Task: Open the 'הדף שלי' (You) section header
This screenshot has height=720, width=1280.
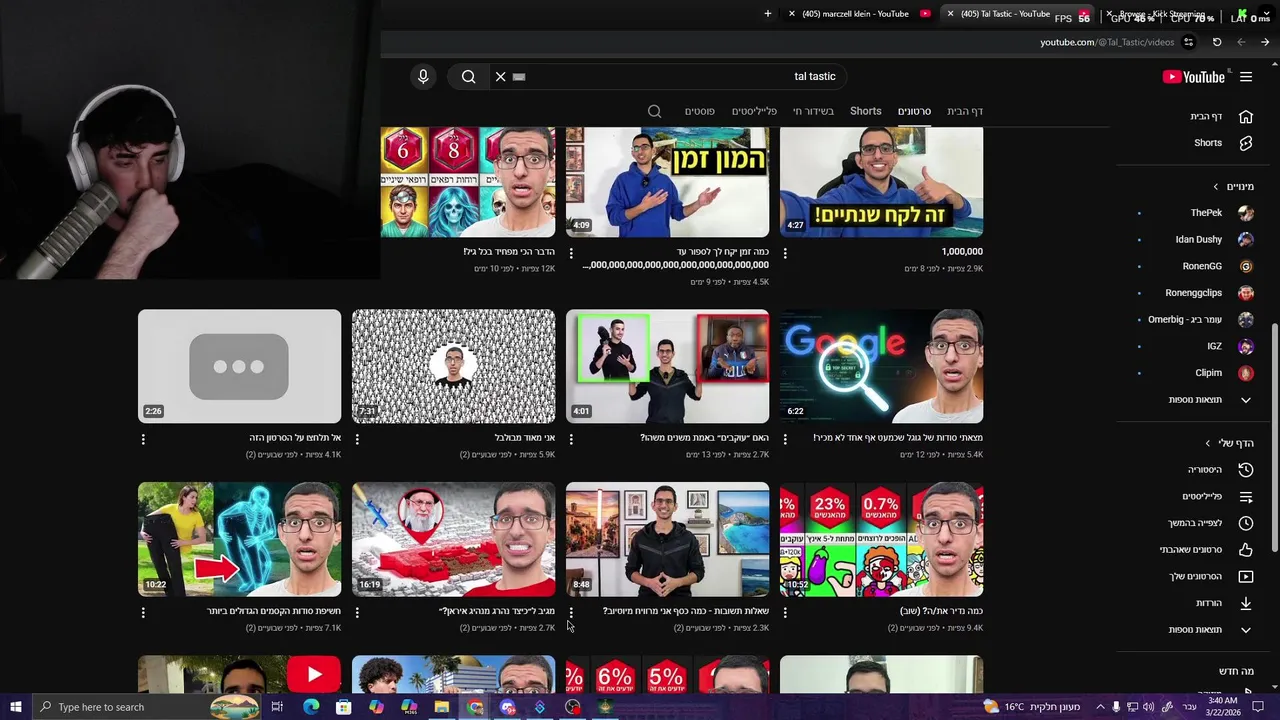Action: pos(1229,443)
